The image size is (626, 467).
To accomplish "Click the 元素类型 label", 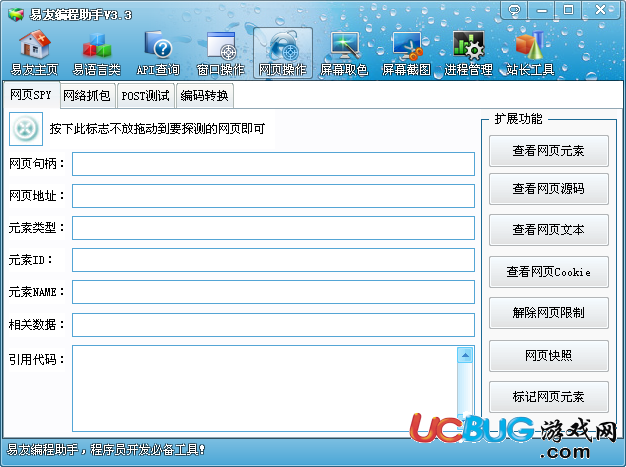I will (36, 228).
